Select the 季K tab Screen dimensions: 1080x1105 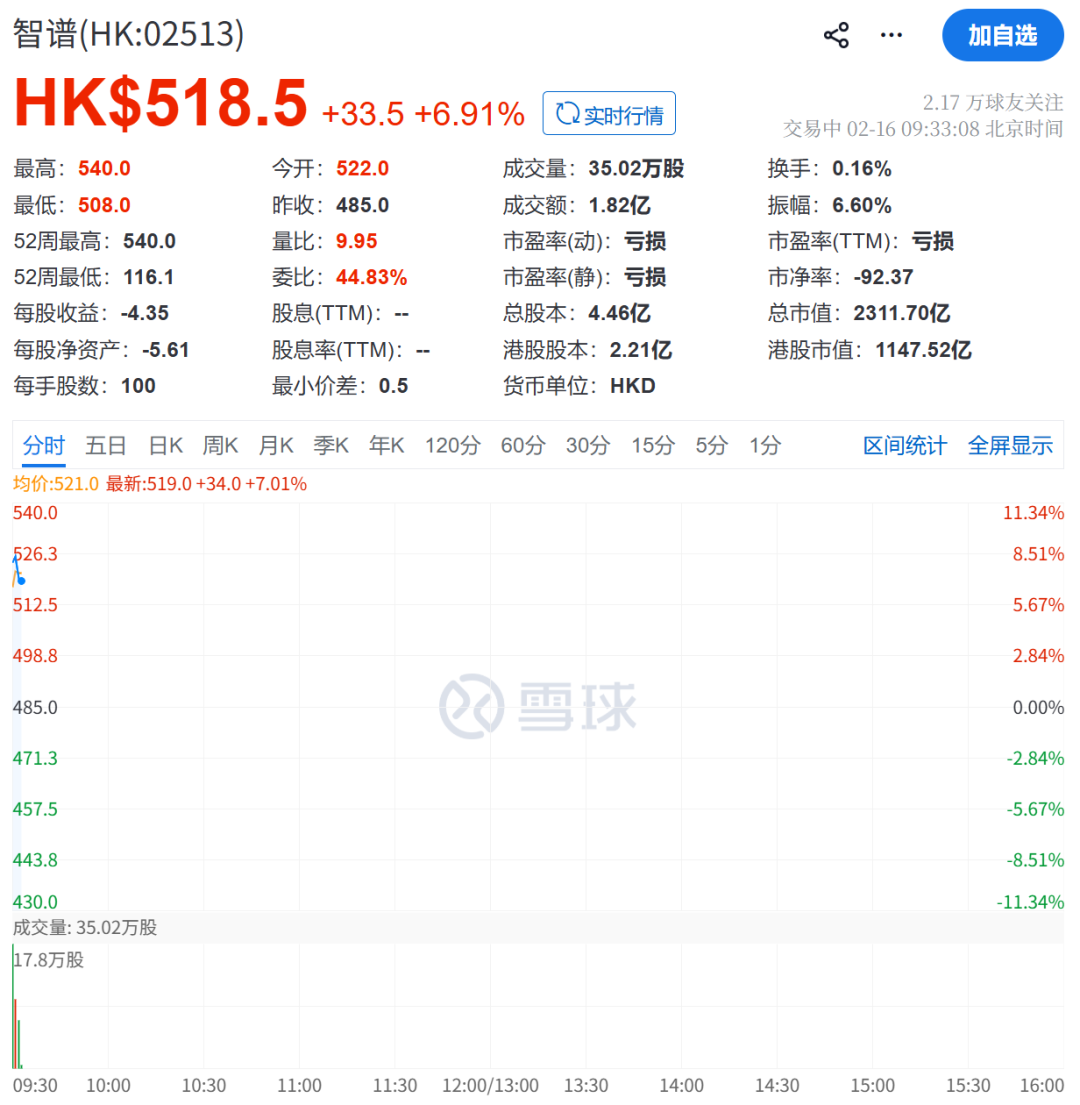[331, 446]
